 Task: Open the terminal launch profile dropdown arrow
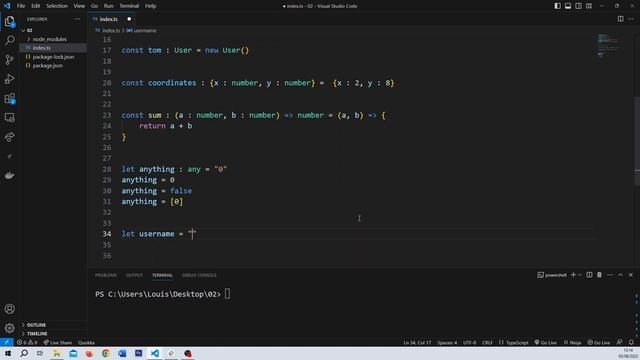tap(580, 275)
